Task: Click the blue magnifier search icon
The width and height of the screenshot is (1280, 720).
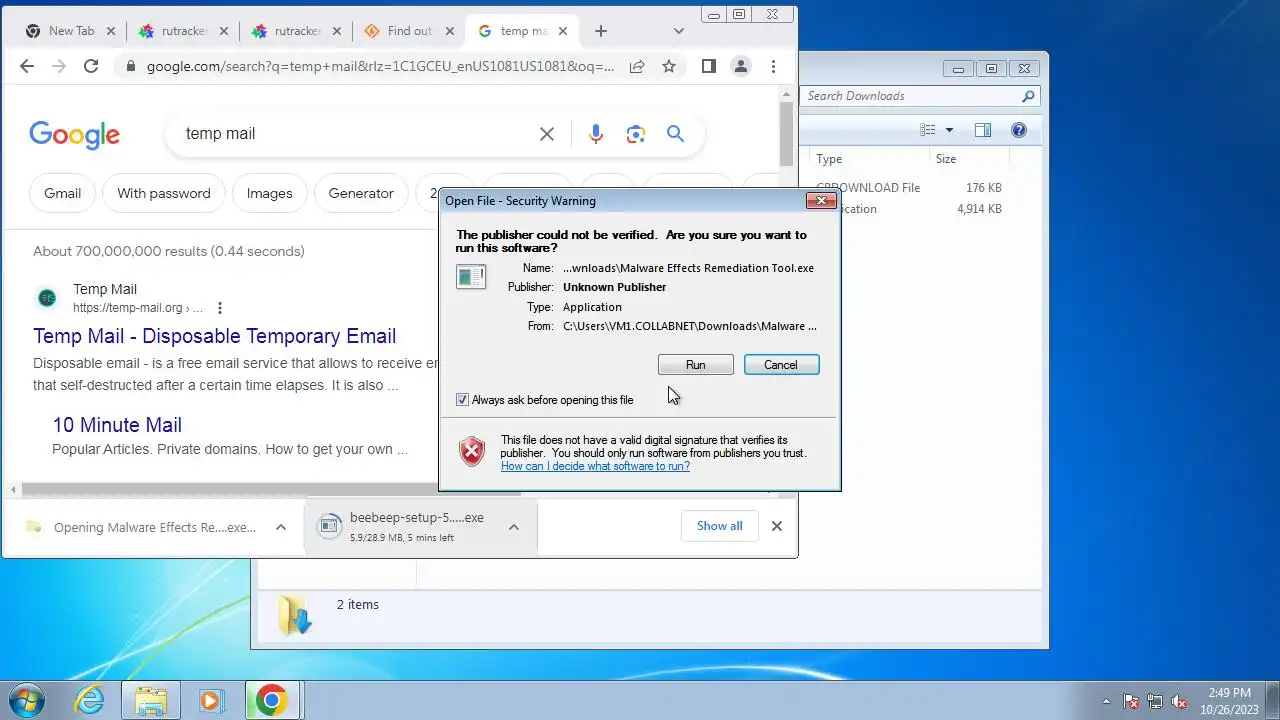Action: coord(675,134)
